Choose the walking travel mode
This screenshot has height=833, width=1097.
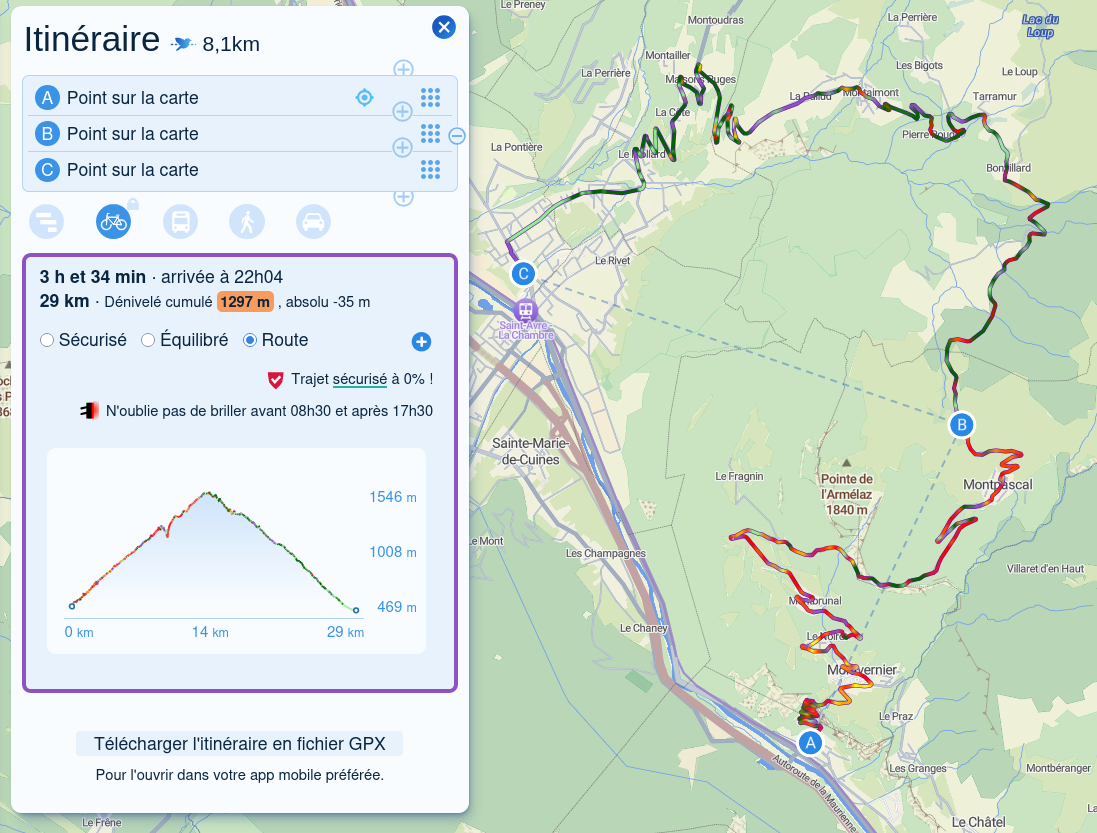coord(247,221)
